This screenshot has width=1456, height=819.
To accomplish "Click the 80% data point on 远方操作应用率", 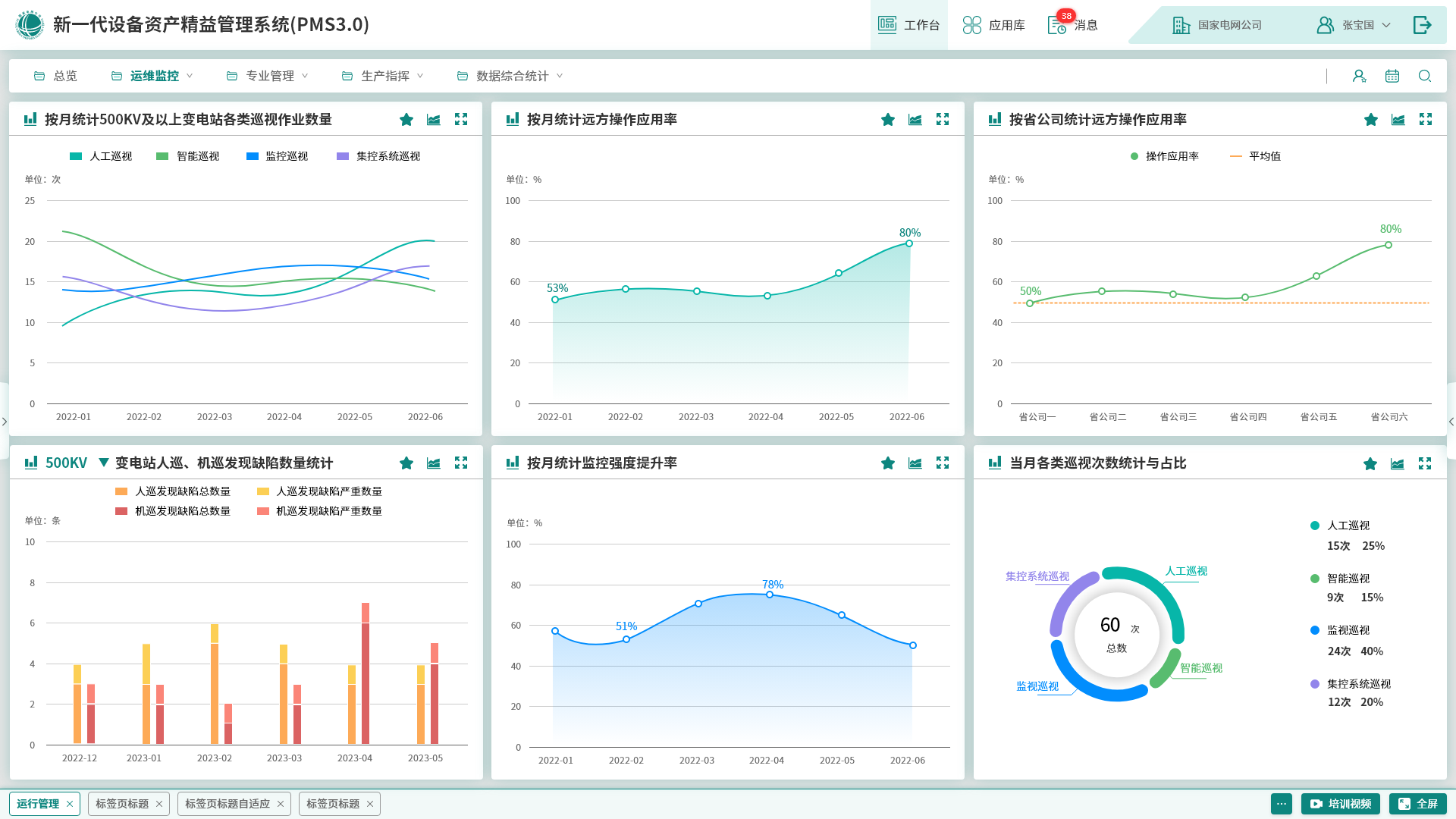I will pos(908,243).
